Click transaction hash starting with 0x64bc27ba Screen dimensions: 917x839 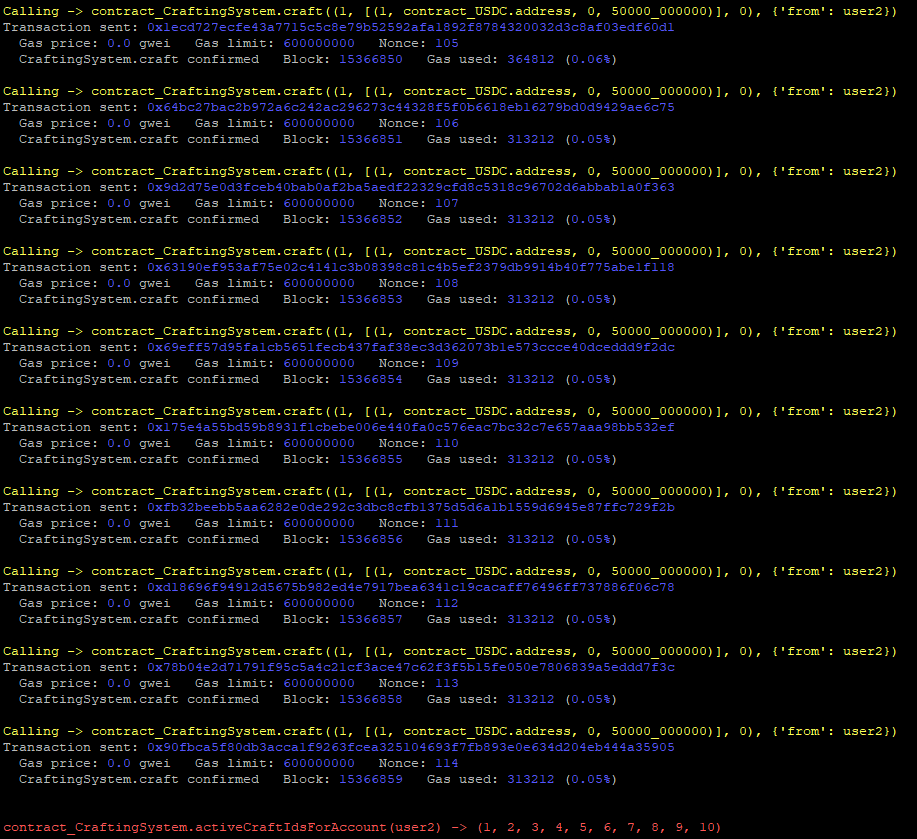411,108
